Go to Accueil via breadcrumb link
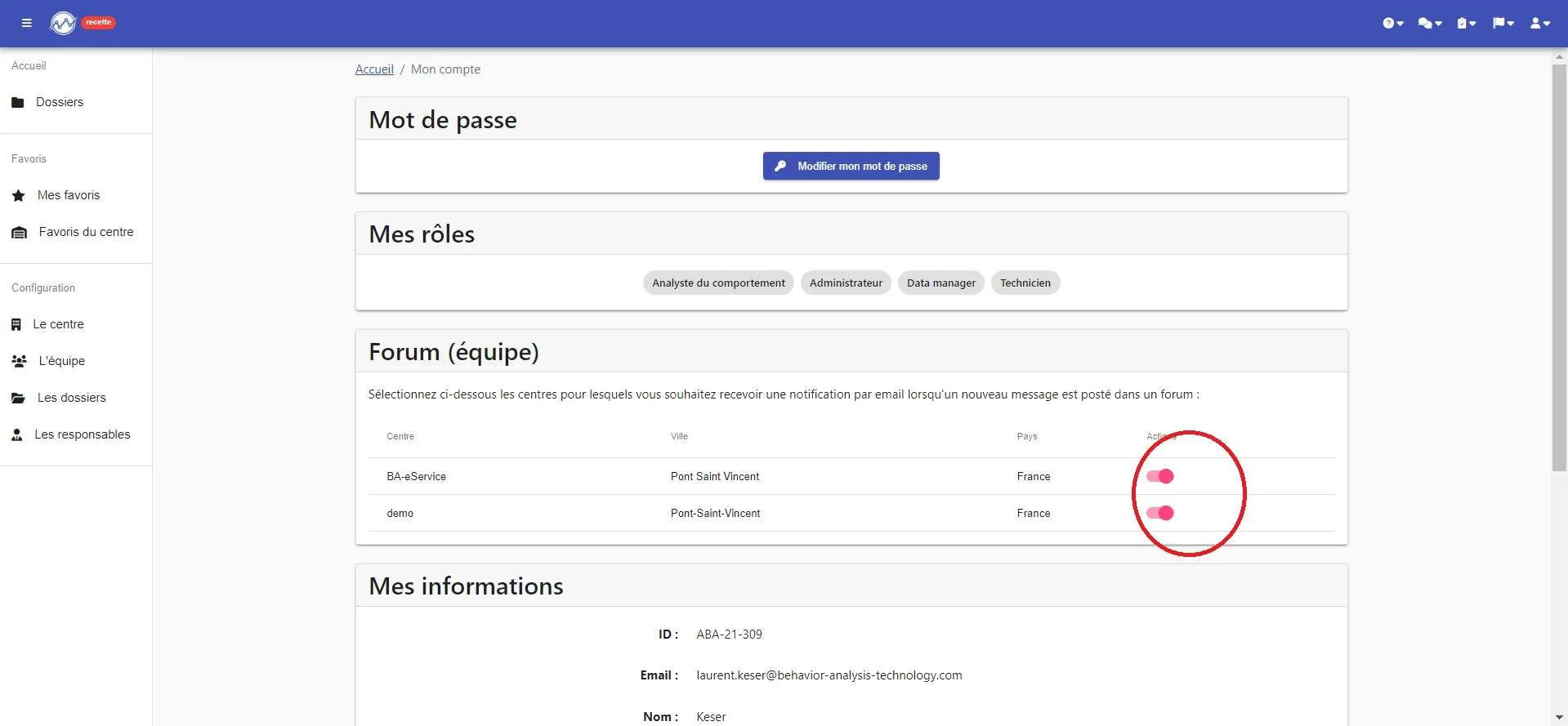This screenshot has height=726, width=1568. click(374, 69)
